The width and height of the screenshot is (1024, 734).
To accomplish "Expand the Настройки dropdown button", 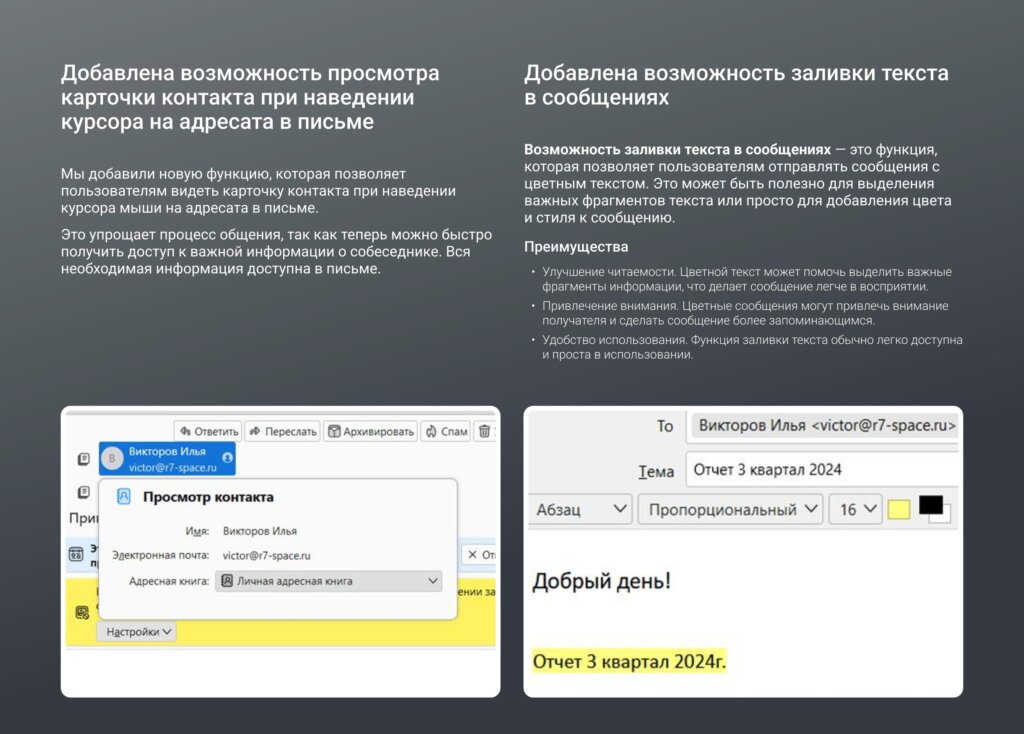I will 136,632.
